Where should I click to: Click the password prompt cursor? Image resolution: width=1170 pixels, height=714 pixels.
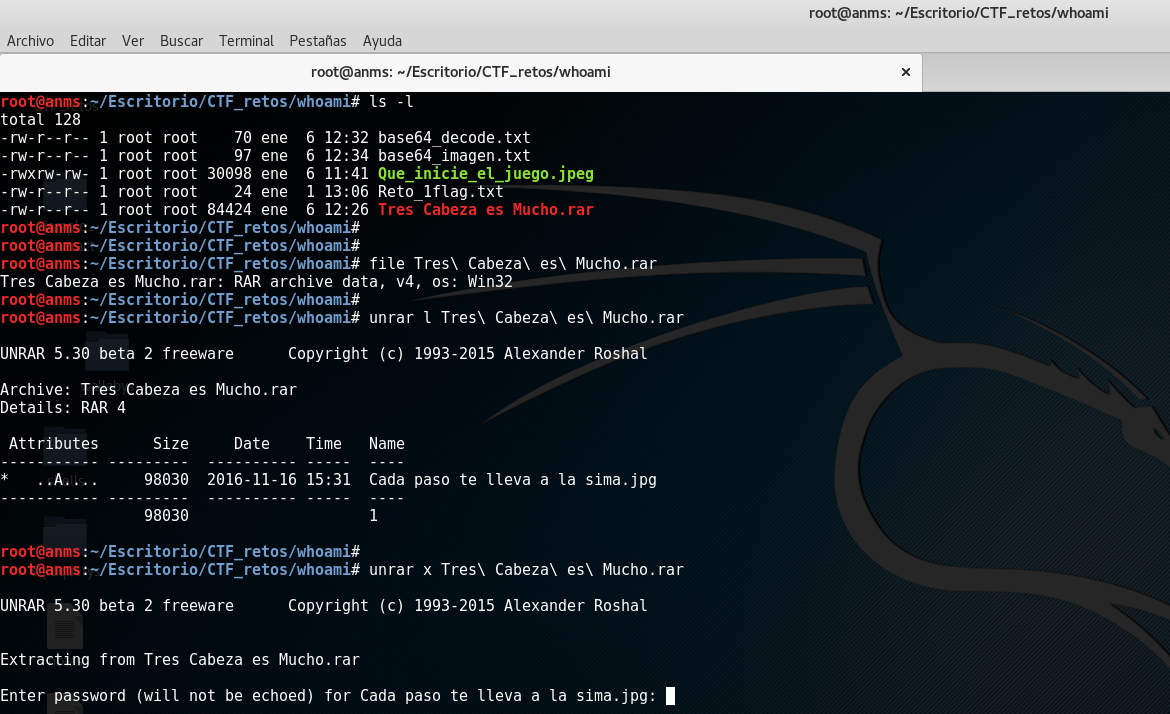click(670, 696)
